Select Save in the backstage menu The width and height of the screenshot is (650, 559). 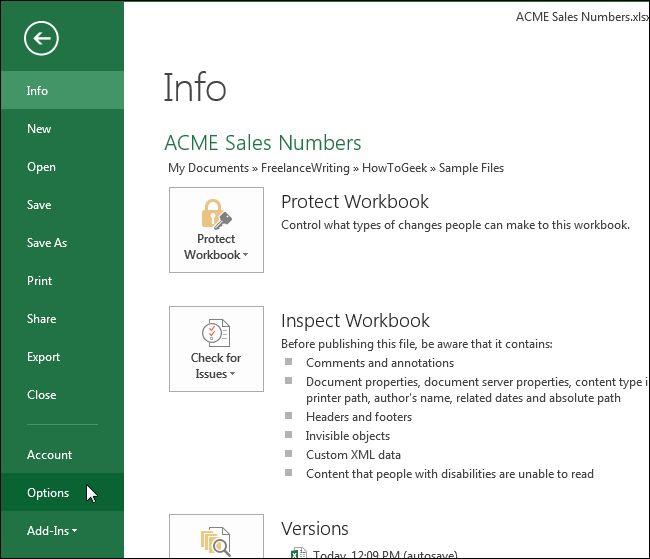(39, 205)
